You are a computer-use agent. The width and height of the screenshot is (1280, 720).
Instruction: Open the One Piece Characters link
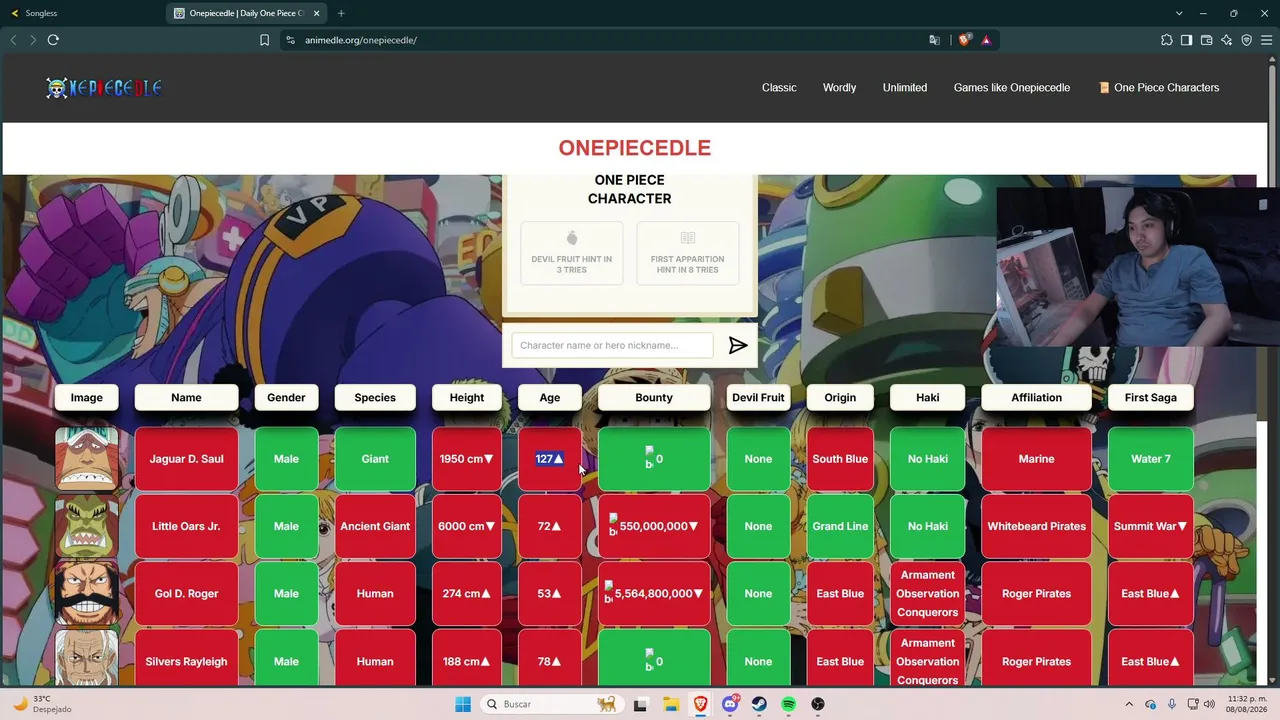(x=1159, y=88)
